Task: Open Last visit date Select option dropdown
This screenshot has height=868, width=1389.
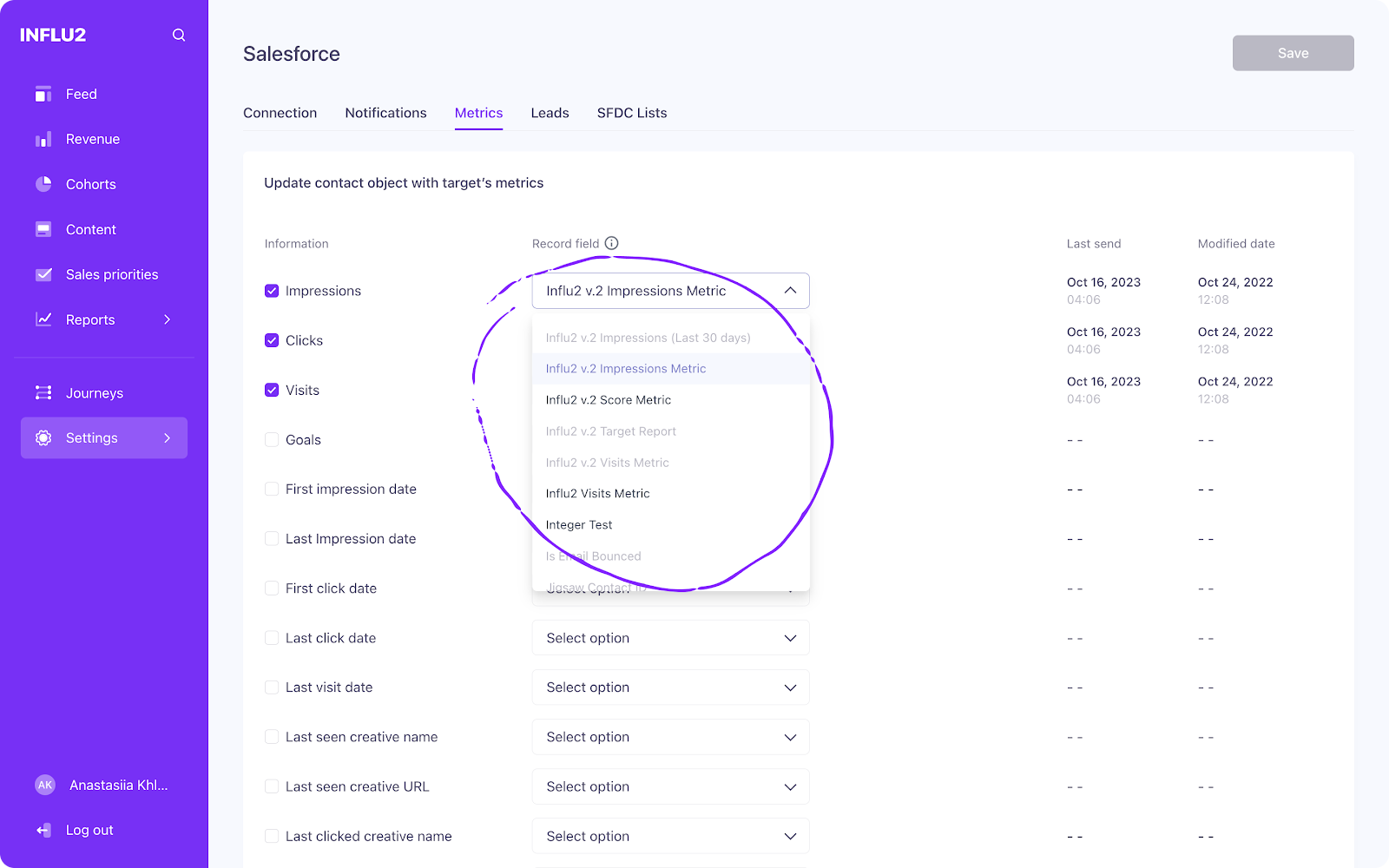Action: pos(670,687)
